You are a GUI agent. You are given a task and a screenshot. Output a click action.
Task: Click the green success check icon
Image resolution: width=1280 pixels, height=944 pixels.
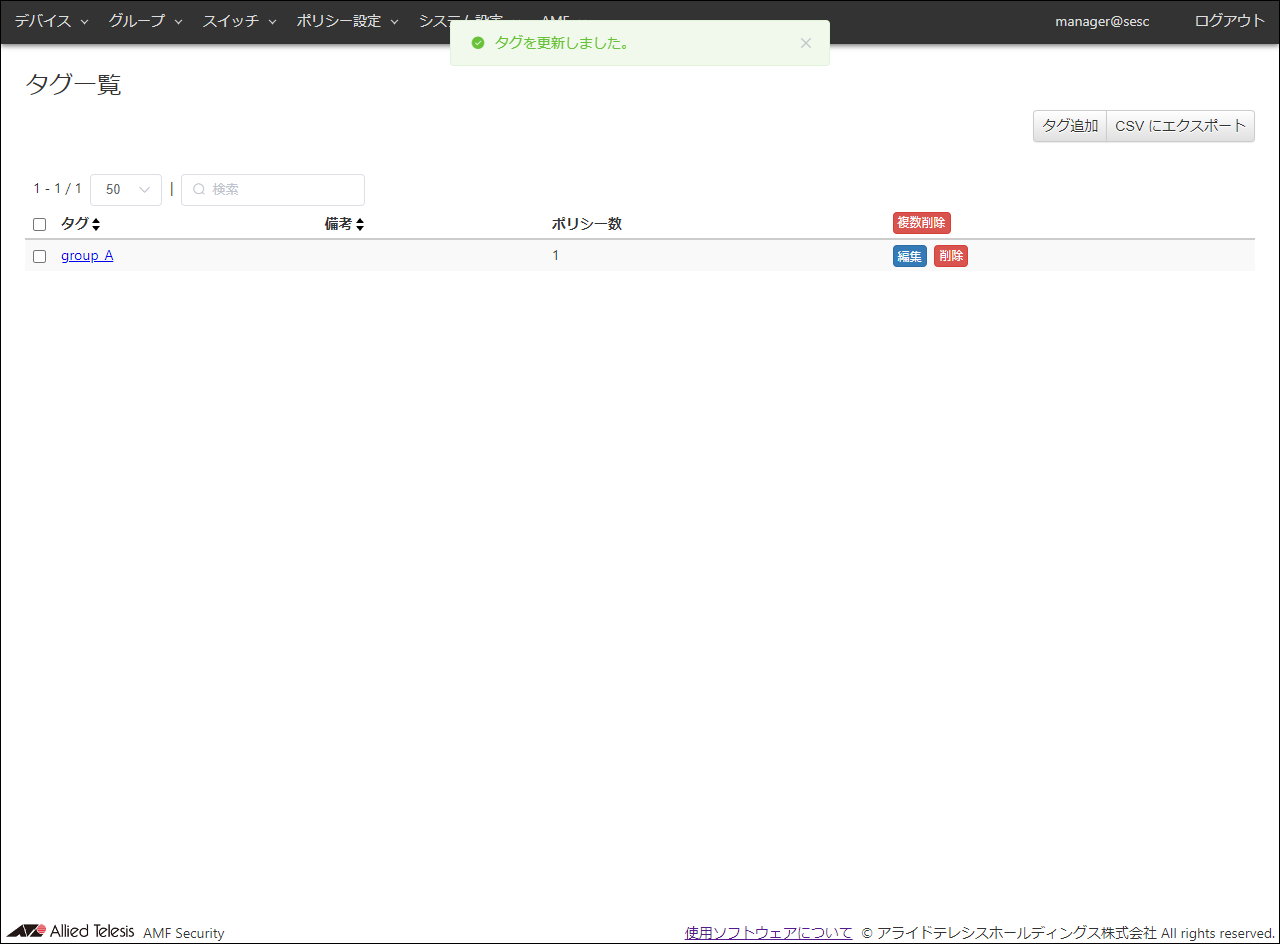point(478,43)
